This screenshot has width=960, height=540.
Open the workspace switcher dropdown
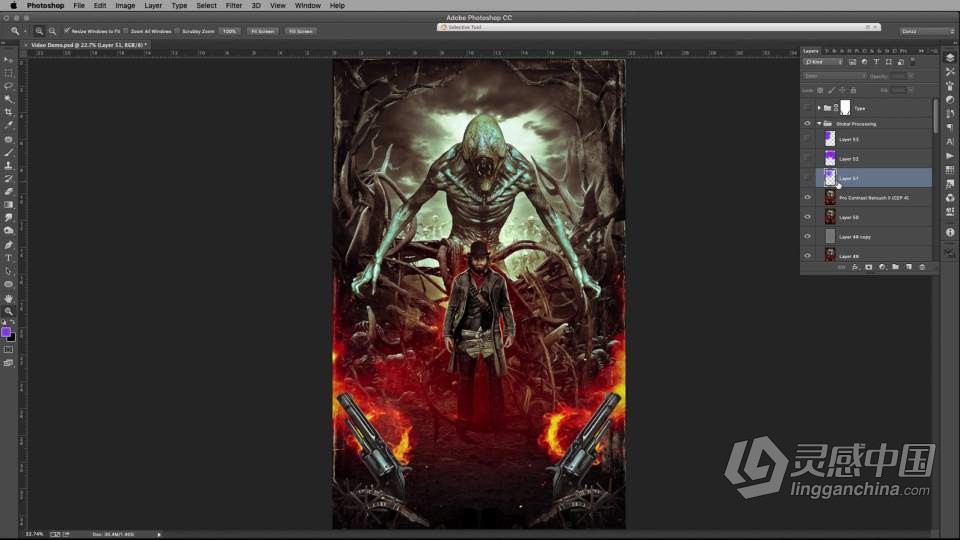coord(927,31)
